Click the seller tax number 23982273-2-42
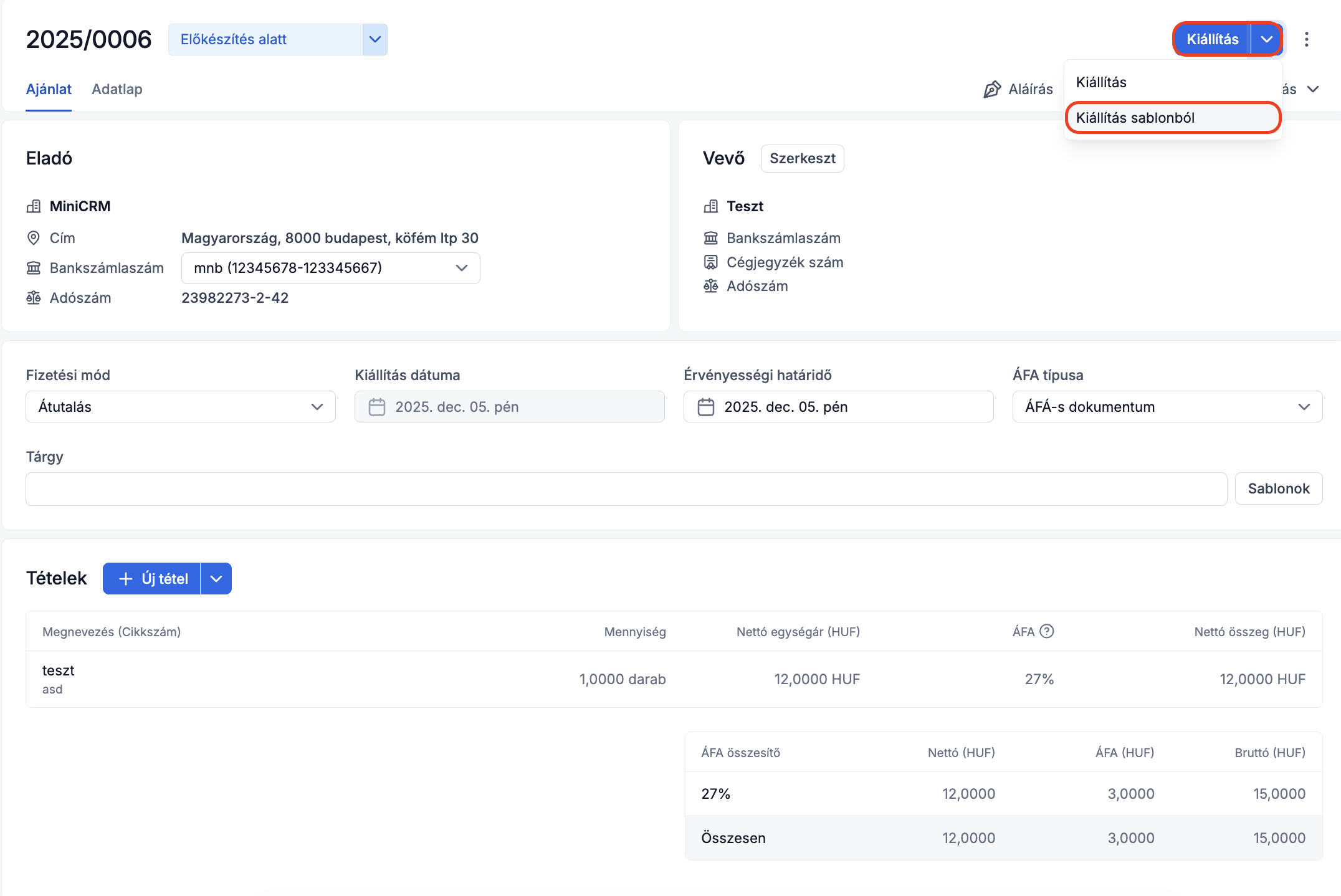The width and height of the screenshot is (1341, 896). 235,298
